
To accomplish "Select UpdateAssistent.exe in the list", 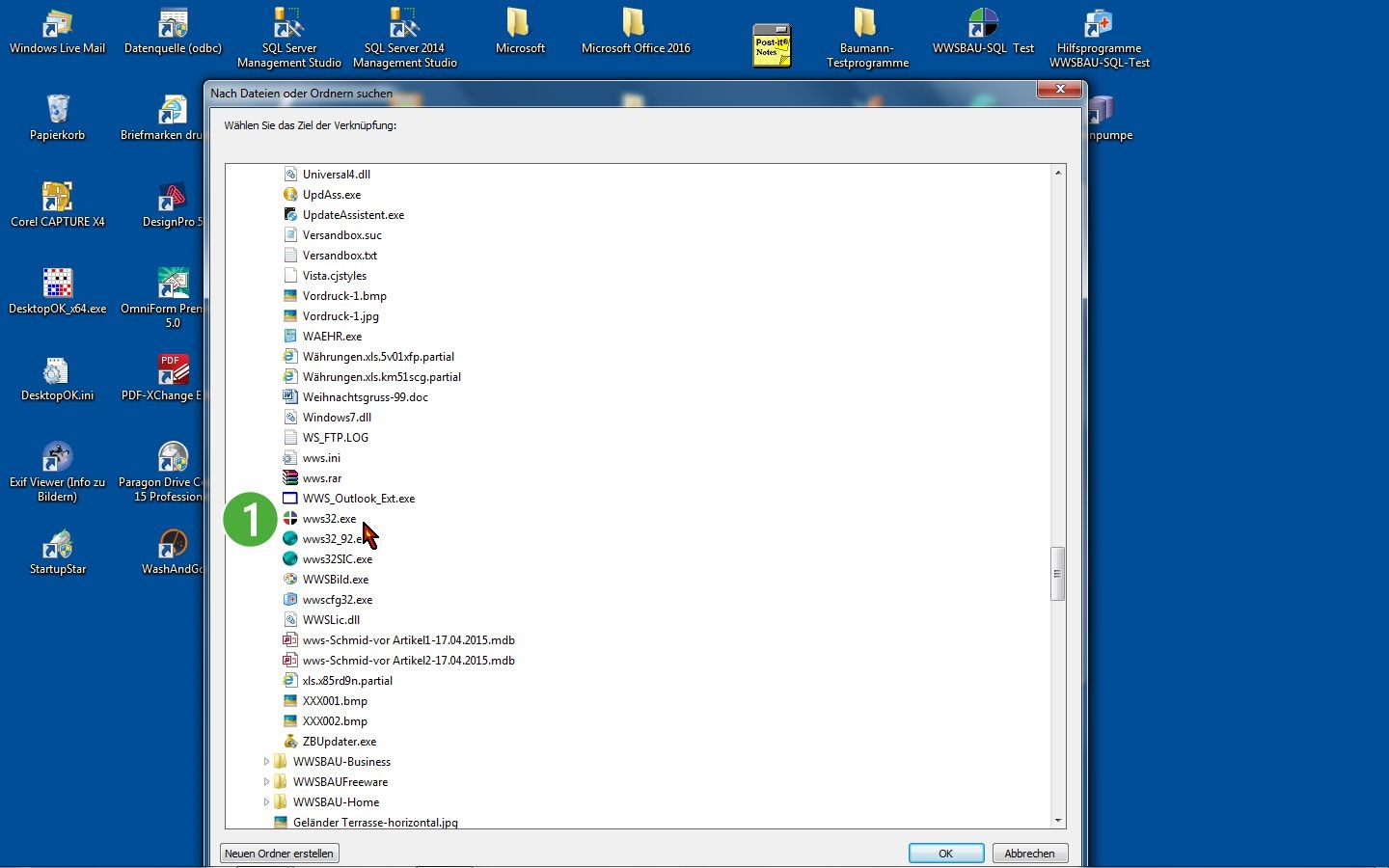I will 353,215.
